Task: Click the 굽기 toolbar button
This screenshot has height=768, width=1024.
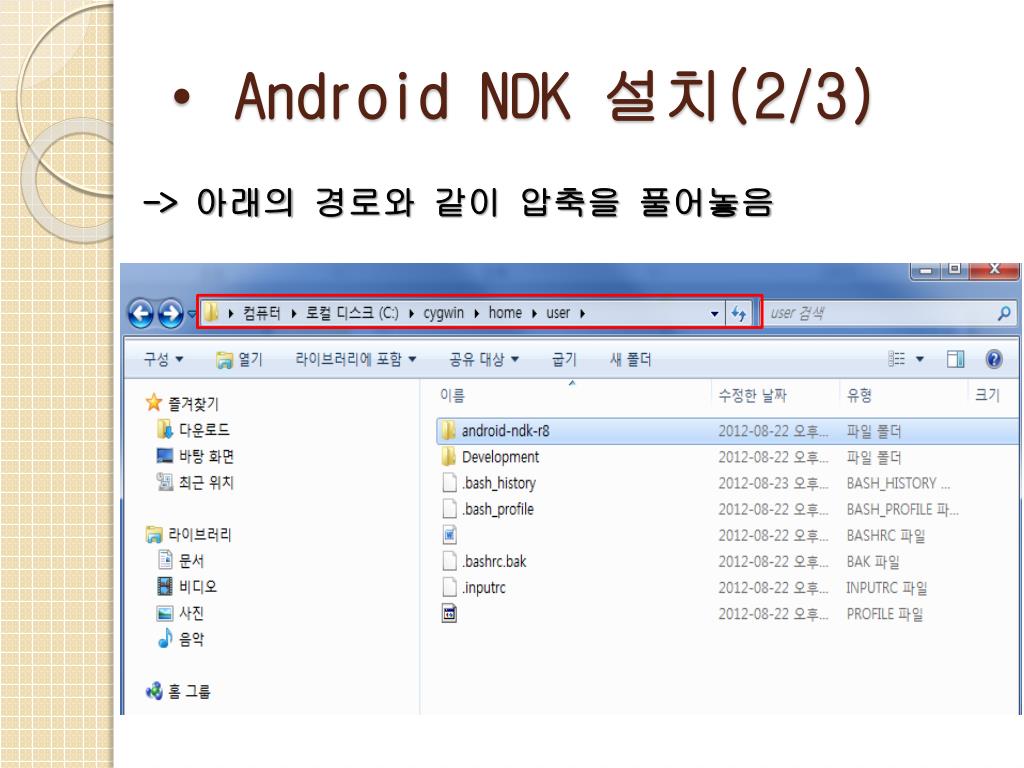Action: pyautogui.click(x=564, y=359)
